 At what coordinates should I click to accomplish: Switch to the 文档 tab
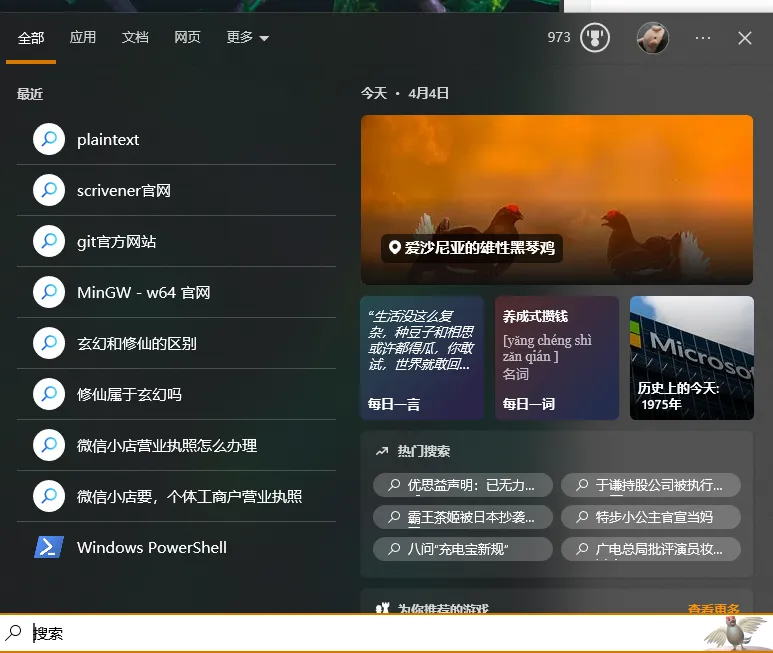135,37
